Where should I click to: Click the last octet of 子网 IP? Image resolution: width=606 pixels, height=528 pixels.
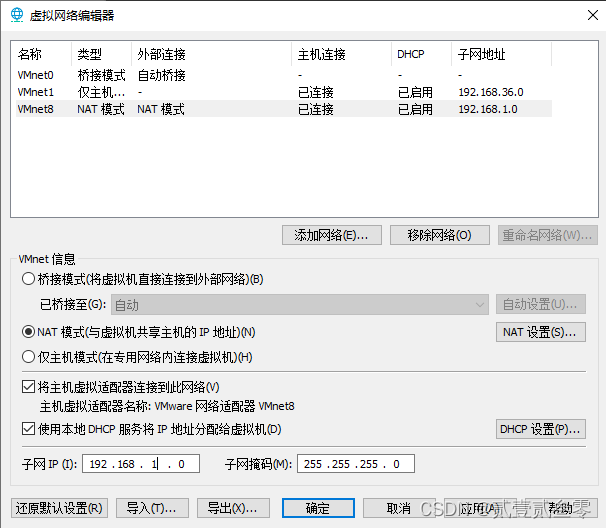pos(181,464)
